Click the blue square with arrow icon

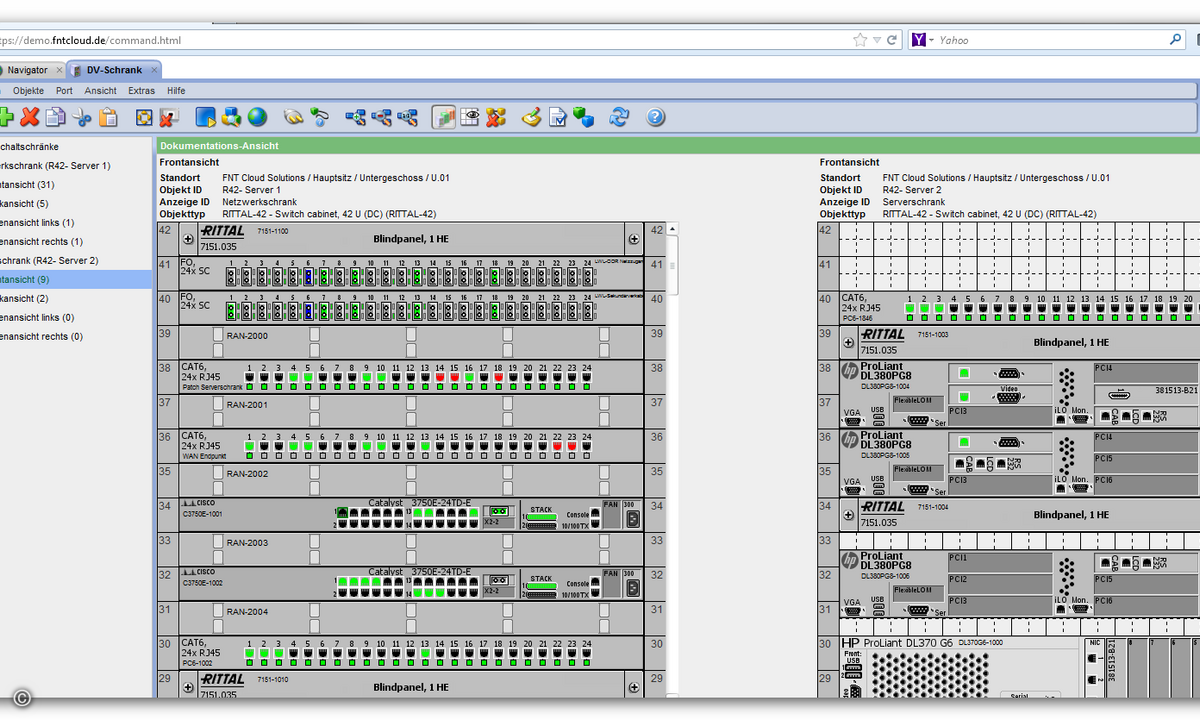coord(206,117)
